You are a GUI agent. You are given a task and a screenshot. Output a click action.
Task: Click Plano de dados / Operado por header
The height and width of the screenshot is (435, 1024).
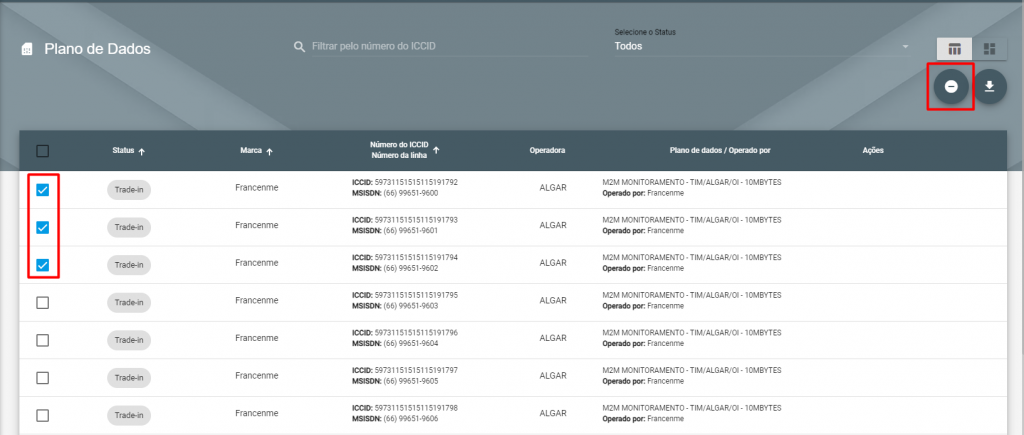pyautogui.click(x=720, y=151)
